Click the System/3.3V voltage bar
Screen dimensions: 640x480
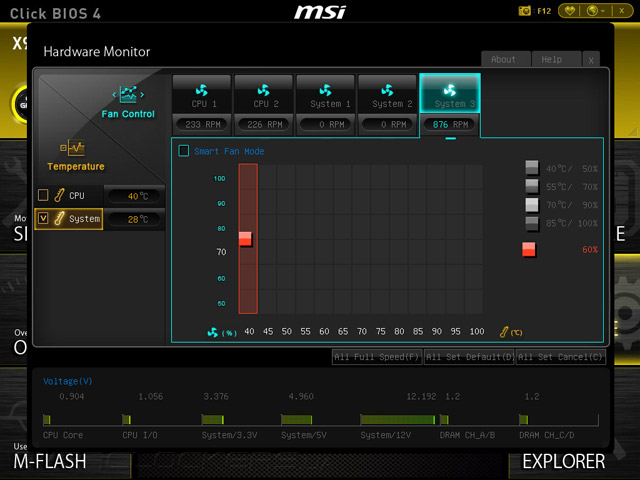[x=213, y=420]
